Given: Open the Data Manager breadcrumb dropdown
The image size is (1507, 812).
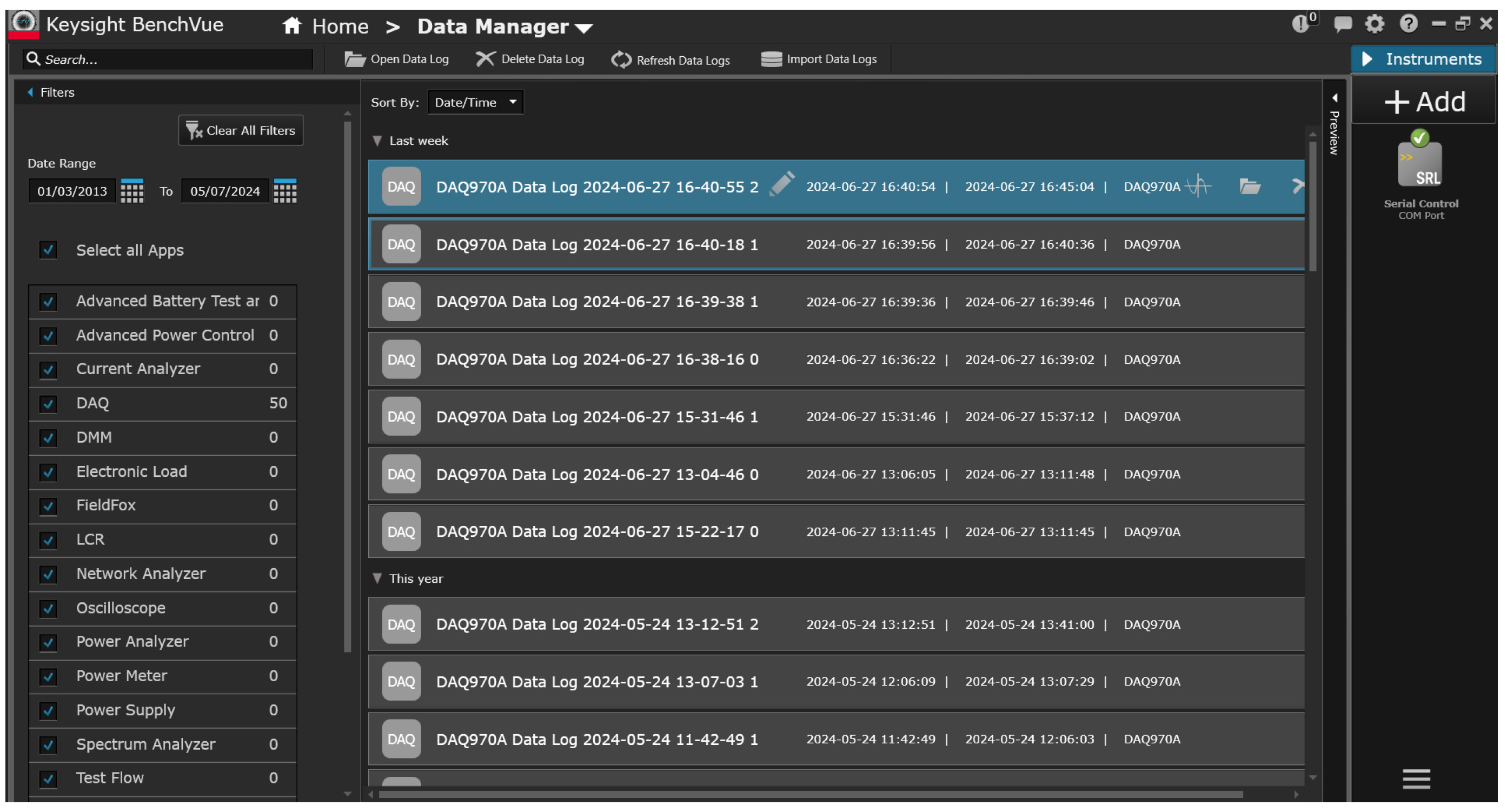Looking at the screenshot, I should 584,28.
